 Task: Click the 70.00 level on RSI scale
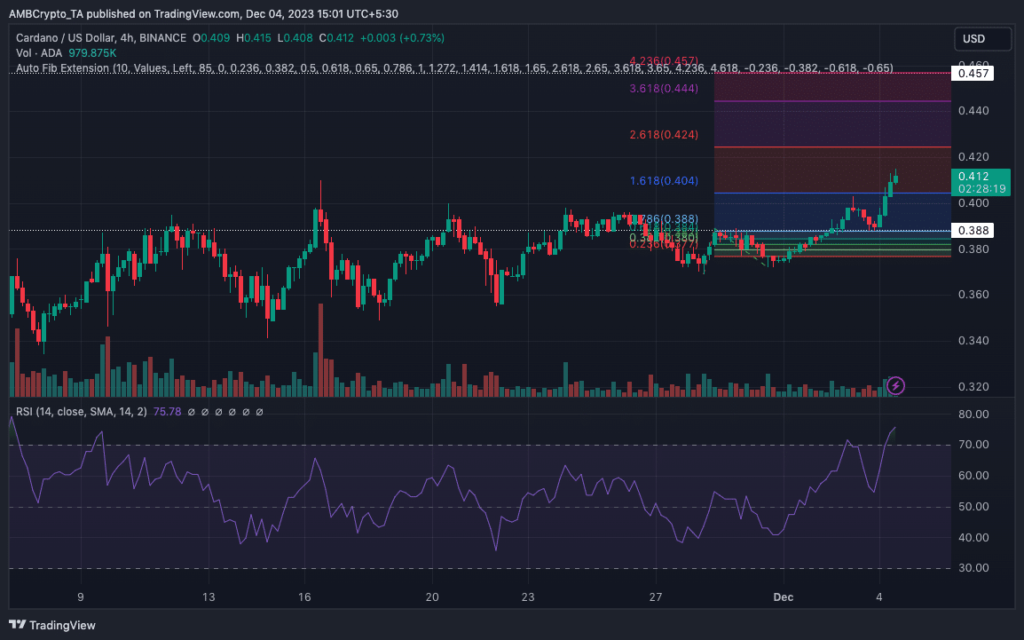[x=974, y=445]
